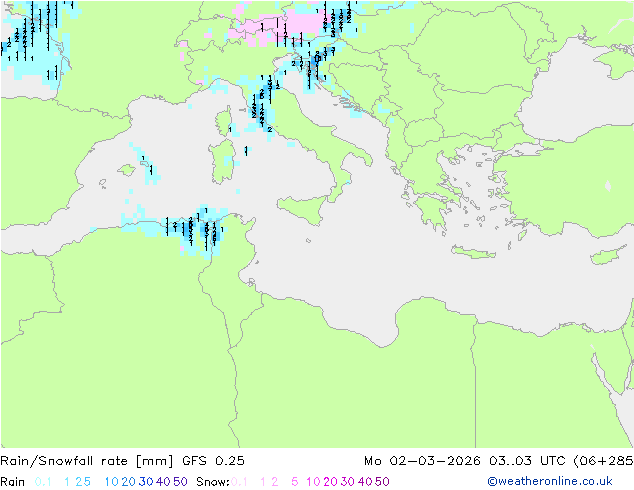Screen dimensions: 634x490
Task: Select the Snow legend 5 color value
Action: 295,482
